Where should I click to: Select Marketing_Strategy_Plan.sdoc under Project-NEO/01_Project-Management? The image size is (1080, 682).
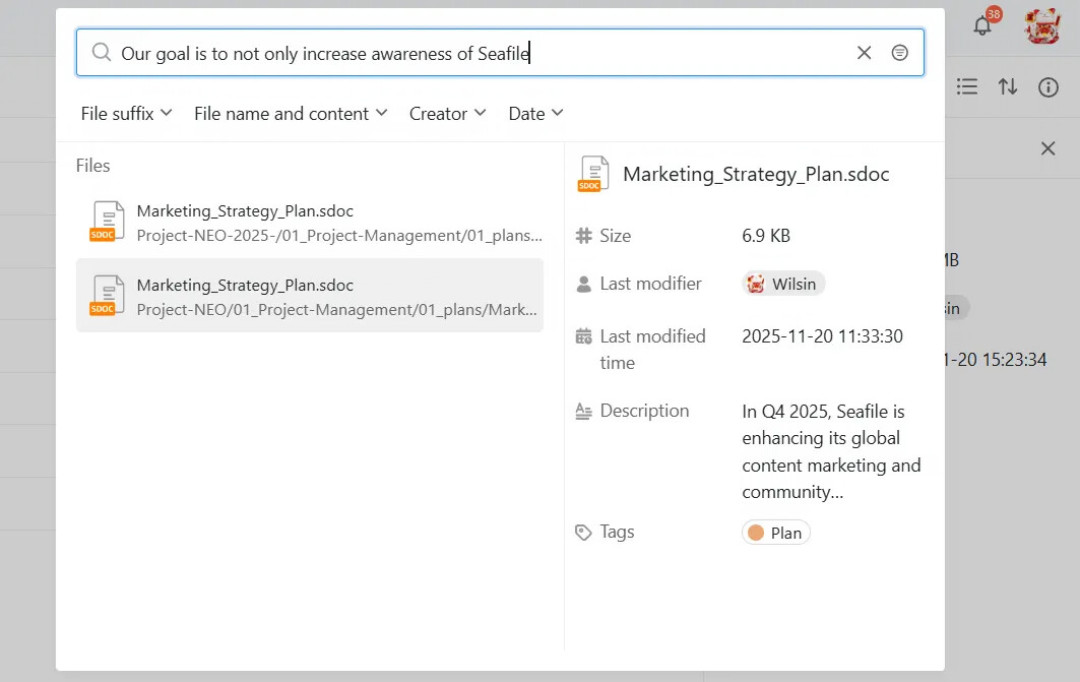(310, 296)
